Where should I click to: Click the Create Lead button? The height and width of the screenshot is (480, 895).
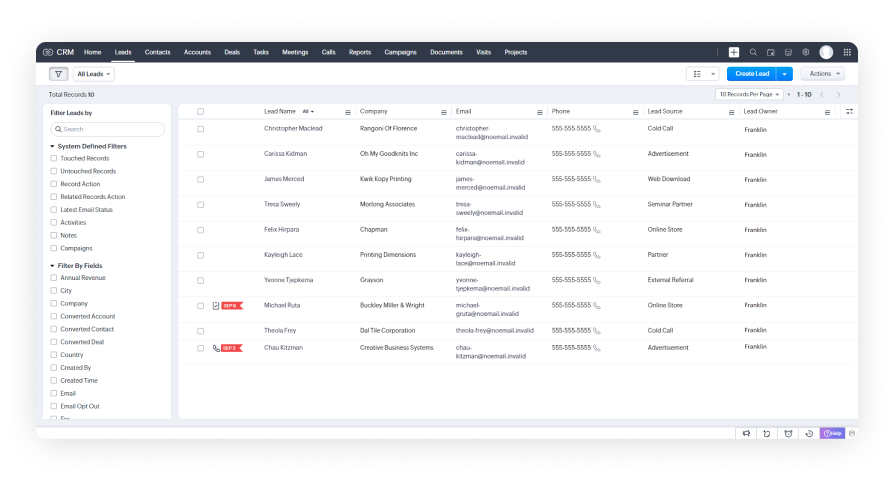tap(751, 74)
